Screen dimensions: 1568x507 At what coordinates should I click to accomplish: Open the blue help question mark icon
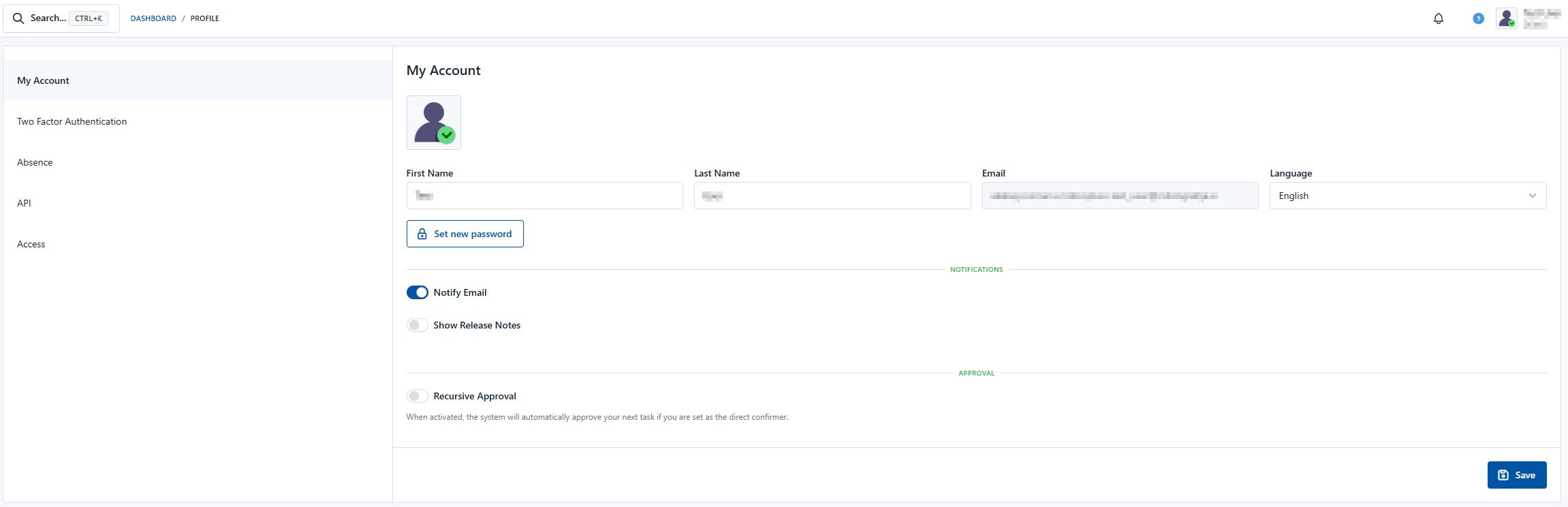[1478, 18]
